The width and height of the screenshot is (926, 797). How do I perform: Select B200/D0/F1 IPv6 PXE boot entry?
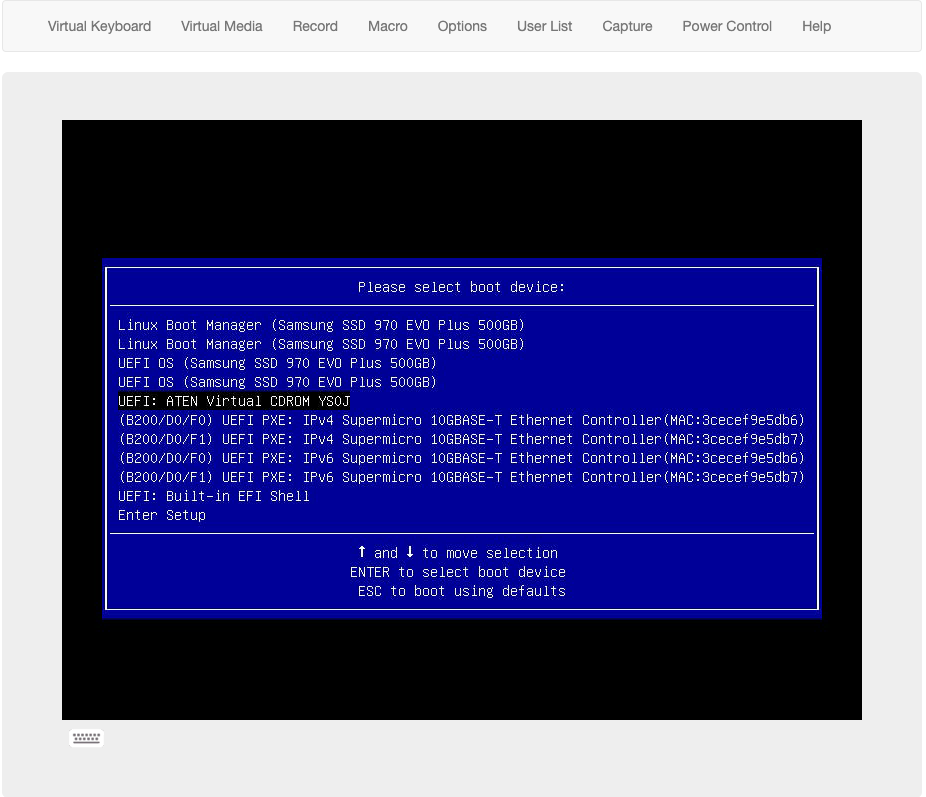461,477
